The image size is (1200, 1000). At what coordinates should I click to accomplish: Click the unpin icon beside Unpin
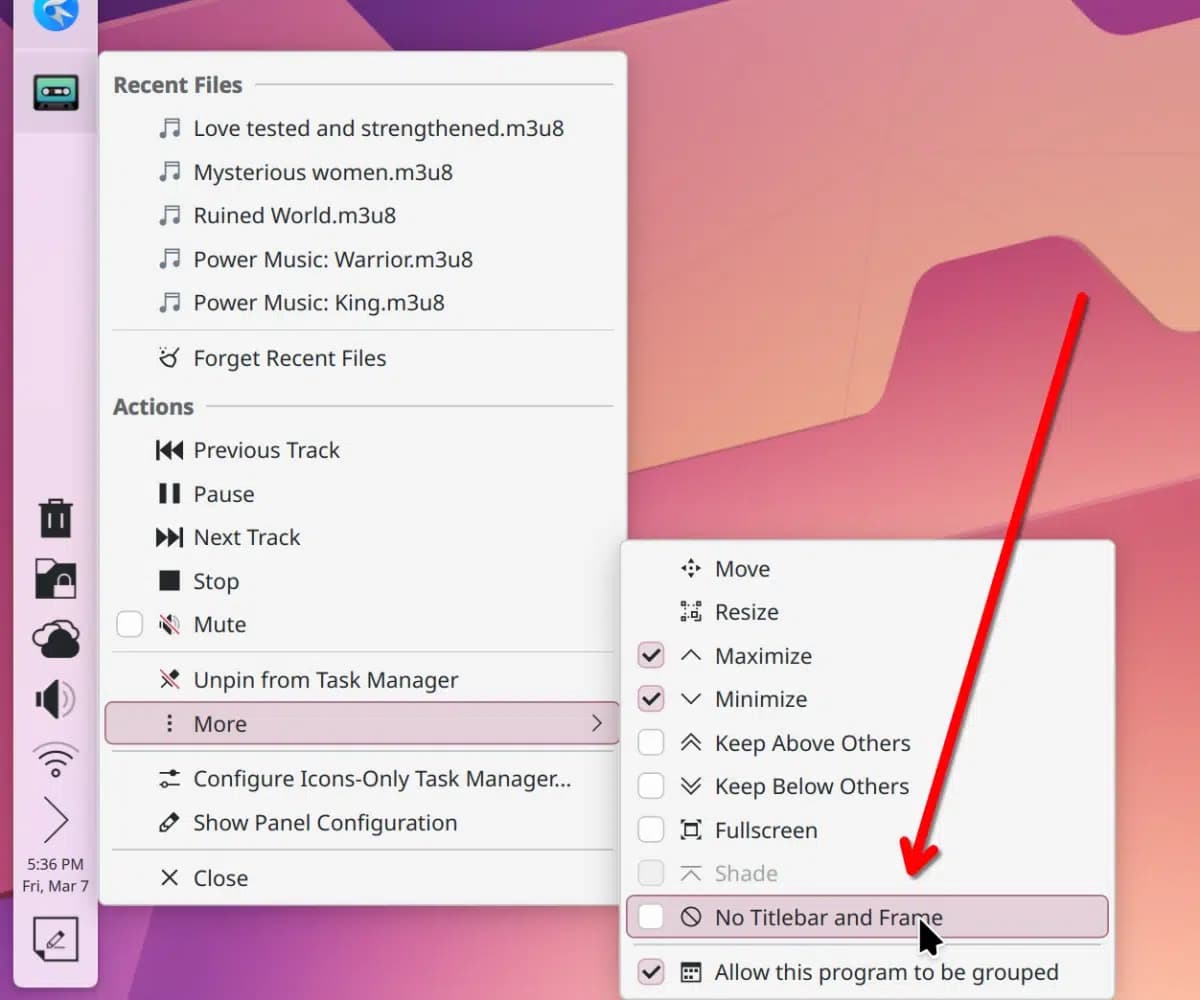coord(170,680)
